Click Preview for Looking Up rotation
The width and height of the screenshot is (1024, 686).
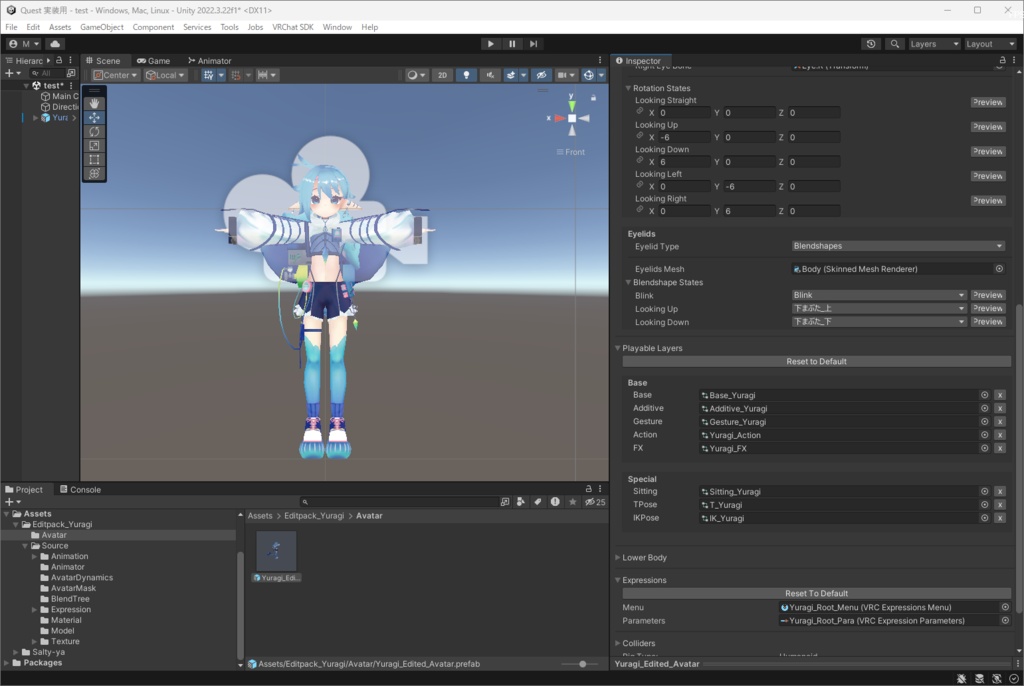(x=987, y=127)
